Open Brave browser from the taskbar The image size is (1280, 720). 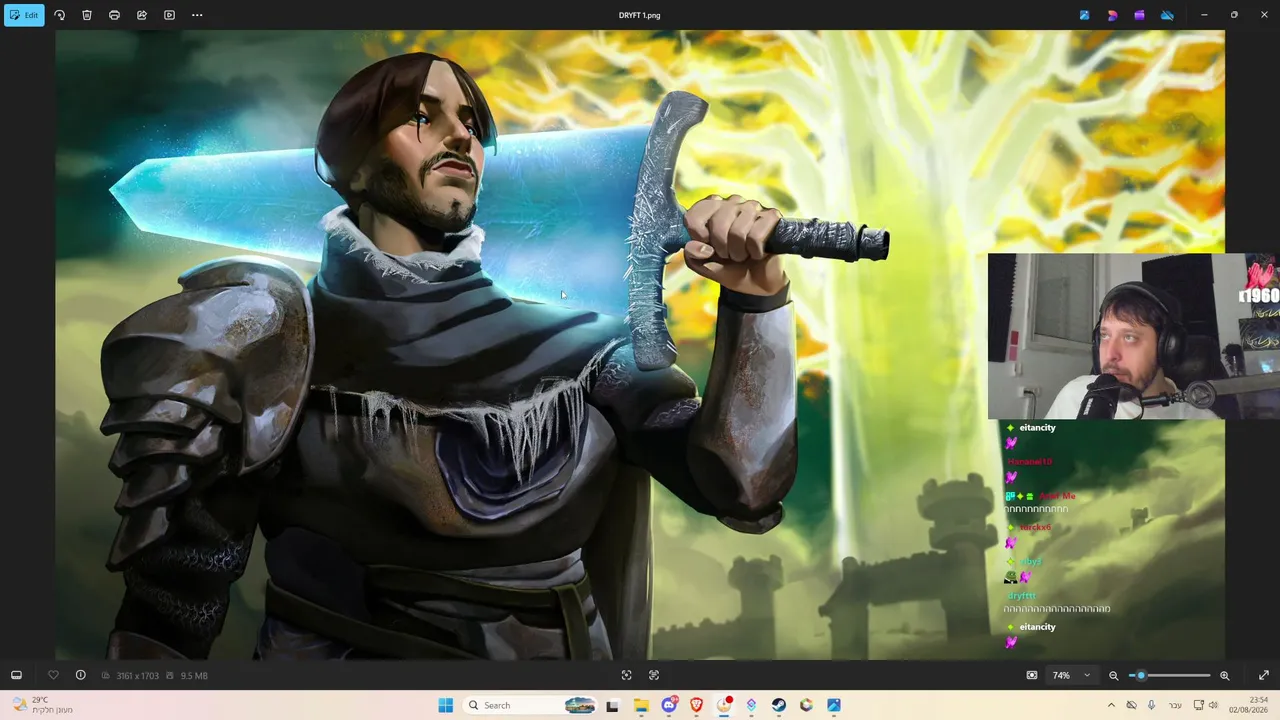click(x=696, y=705)
